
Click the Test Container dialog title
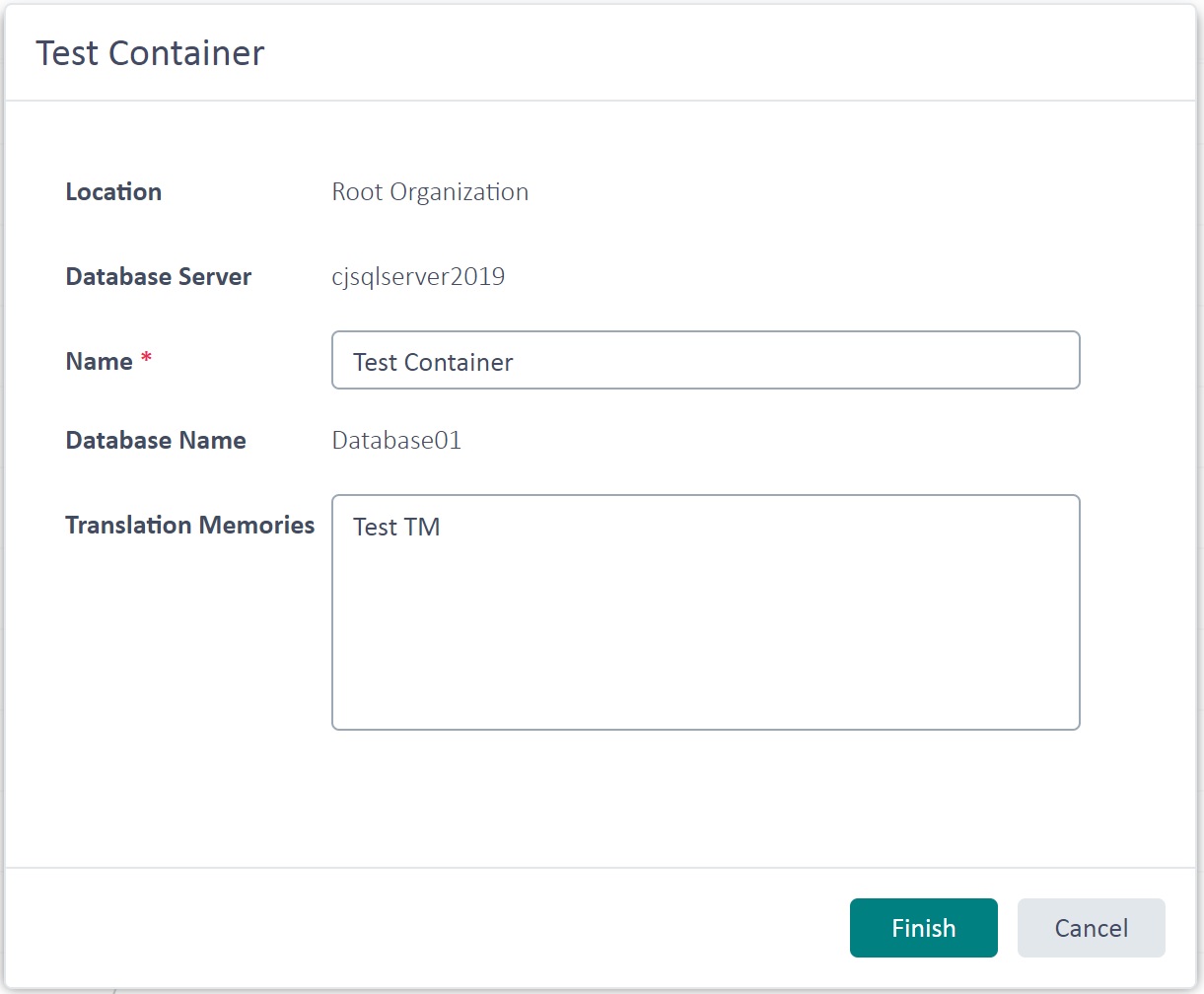[x=150, y=53]
